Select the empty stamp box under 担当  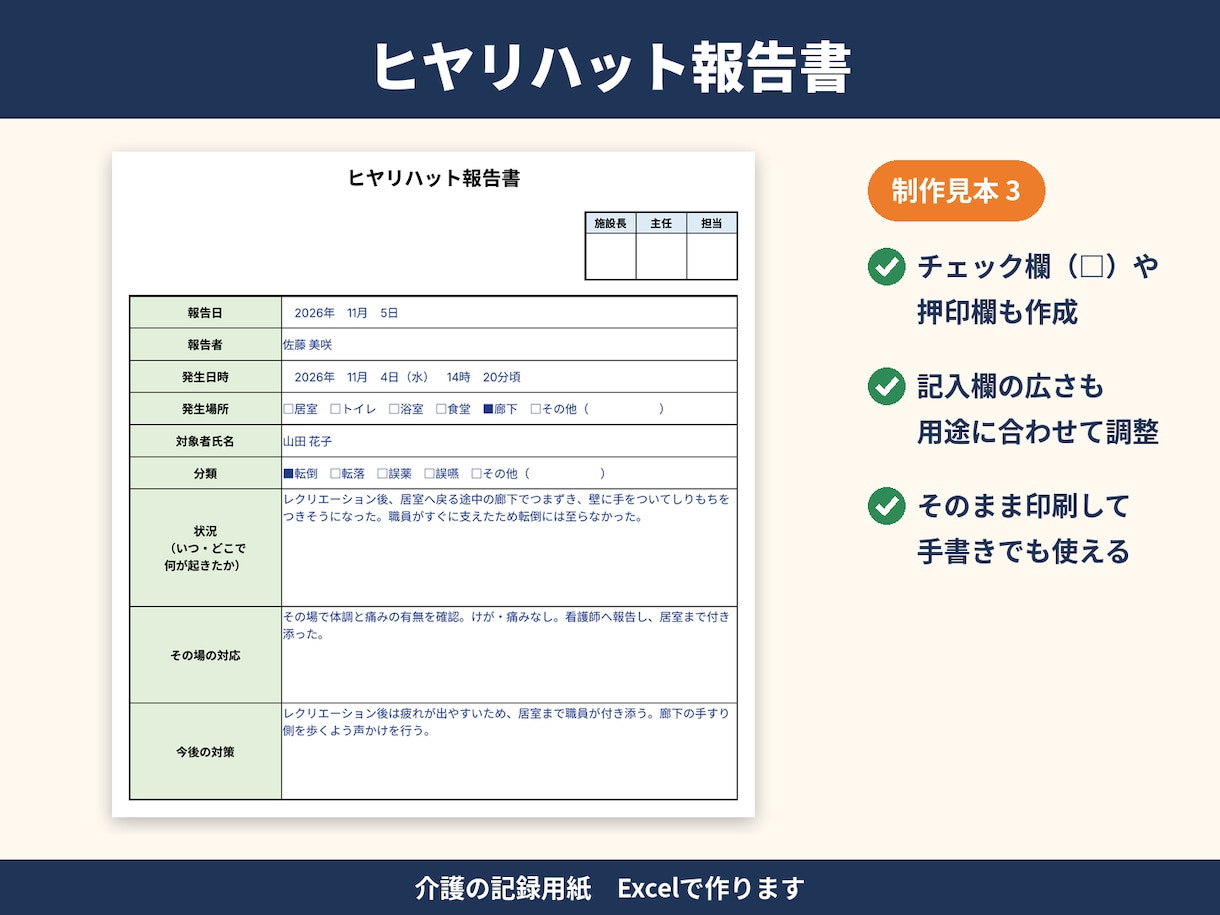point(712,257)
